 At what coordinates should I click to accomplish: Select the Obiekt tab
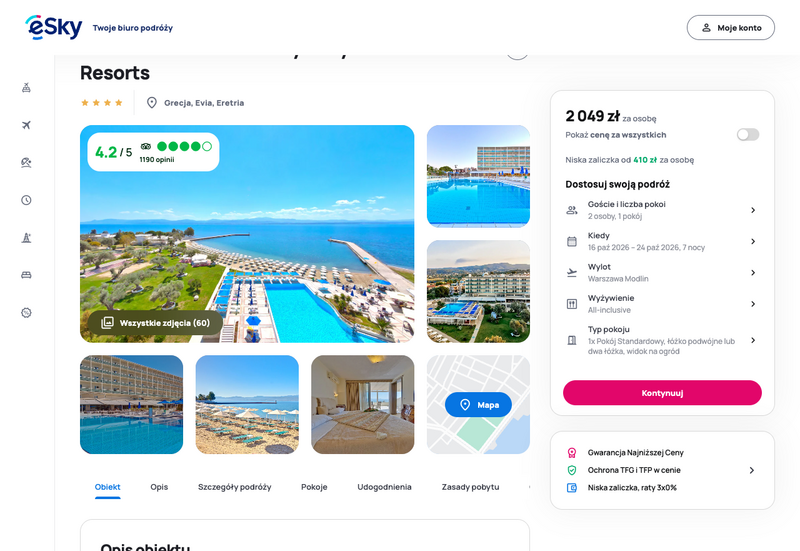(x=108, y=487)
